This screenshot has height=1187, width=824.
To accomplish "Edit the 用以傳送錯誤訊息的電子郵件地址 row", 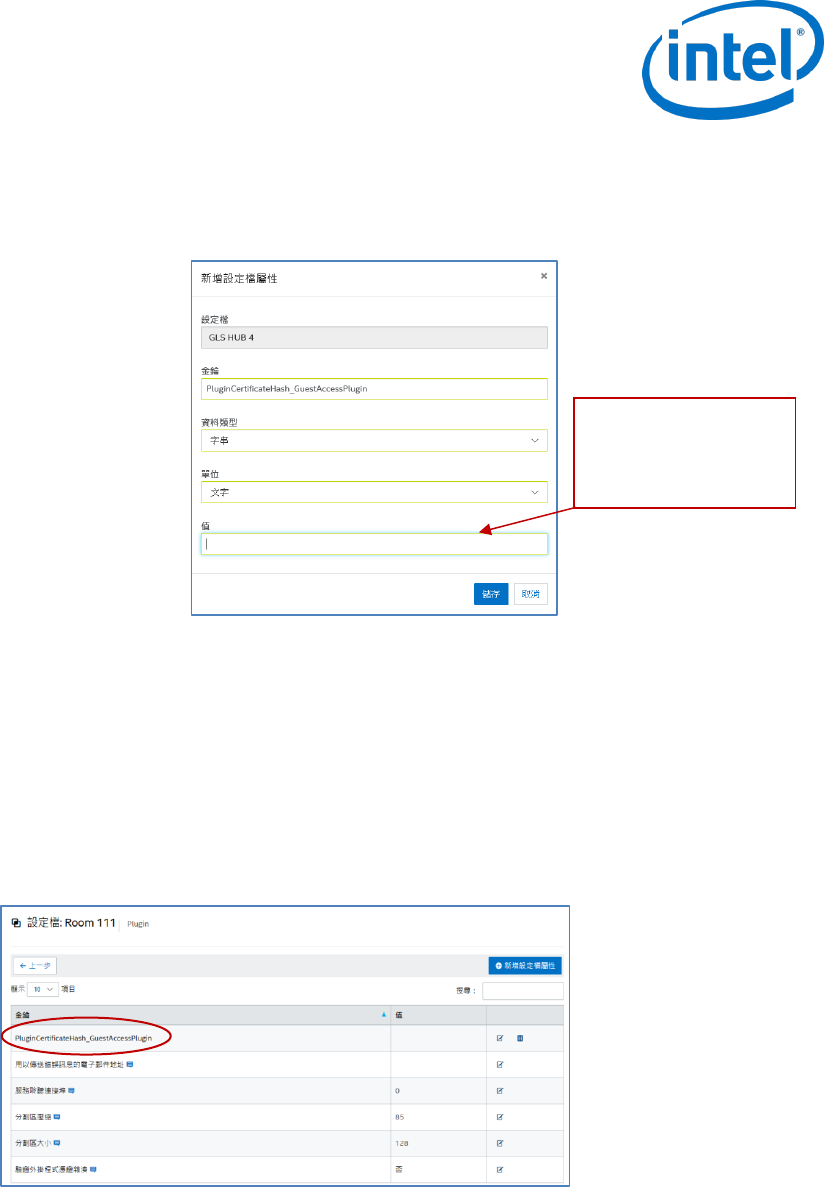I will coord(500,1064).
